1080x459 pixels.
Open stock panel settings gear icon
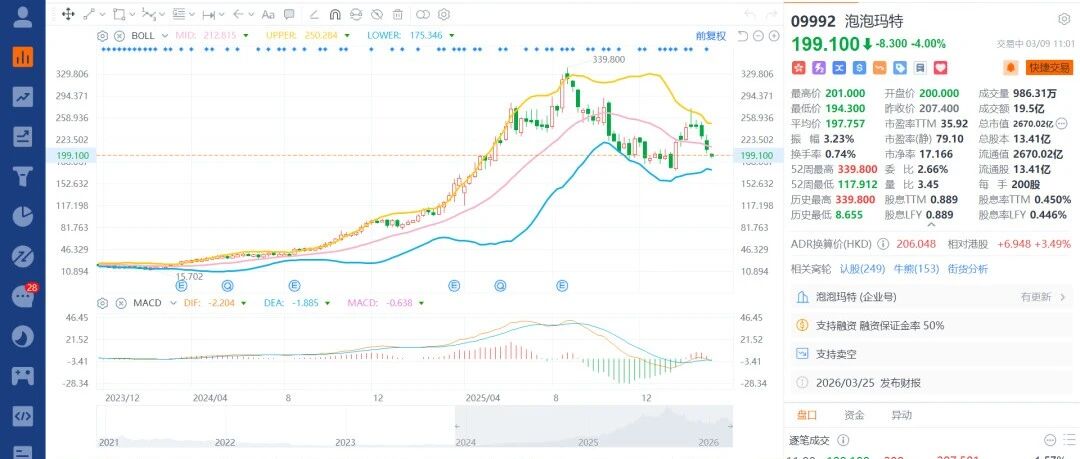tap(1064, 19)
